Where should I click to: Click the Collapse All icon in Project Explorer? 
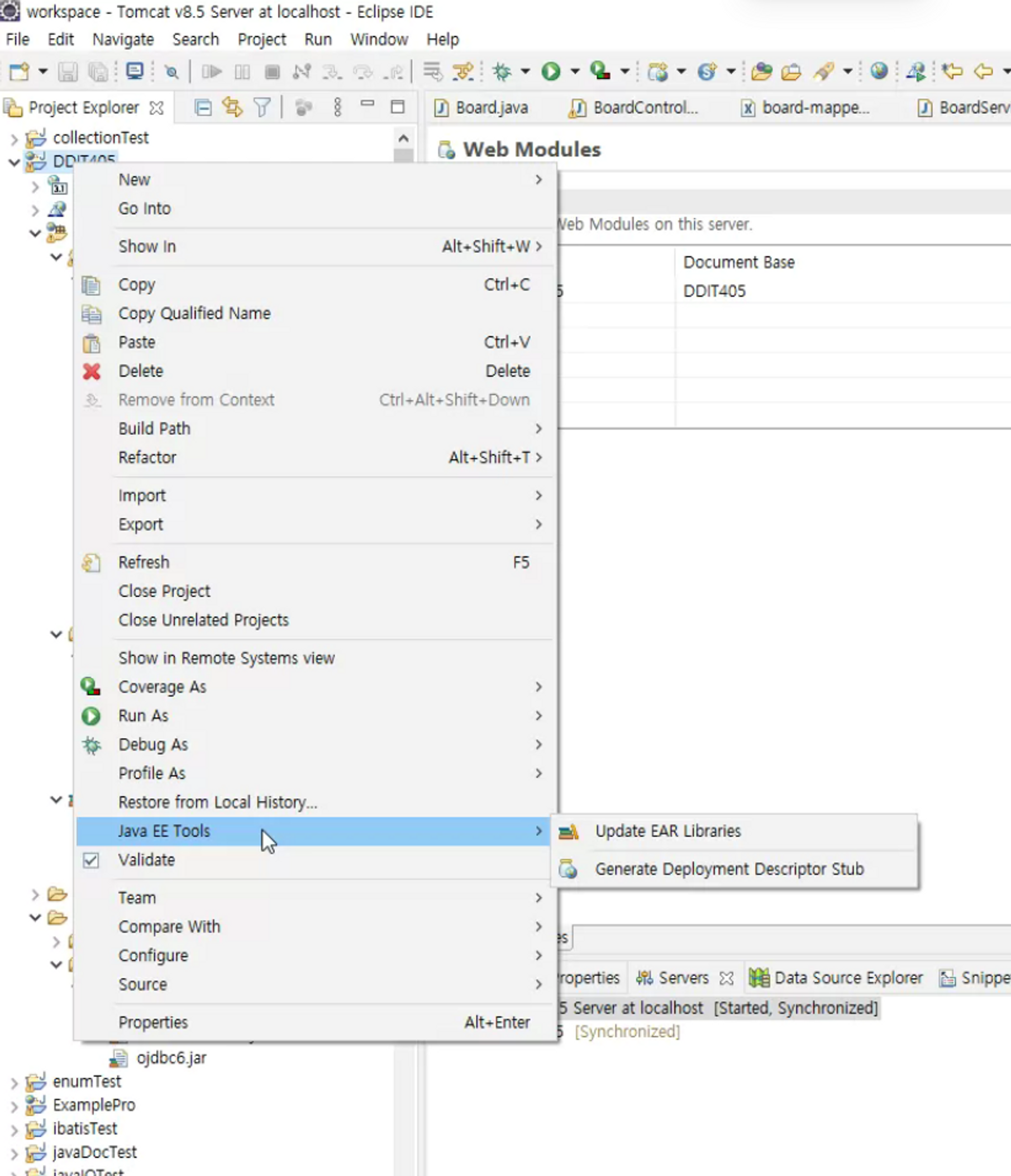[203, 107]
